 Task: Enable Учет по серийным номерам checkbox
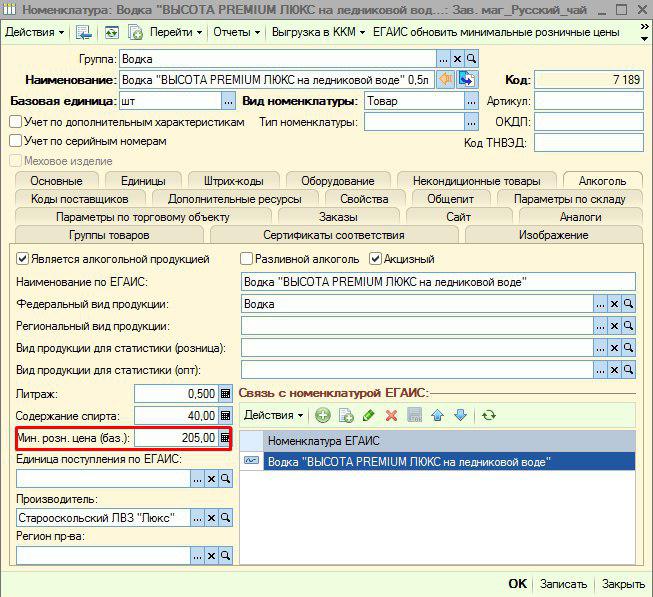pos(15,141)
